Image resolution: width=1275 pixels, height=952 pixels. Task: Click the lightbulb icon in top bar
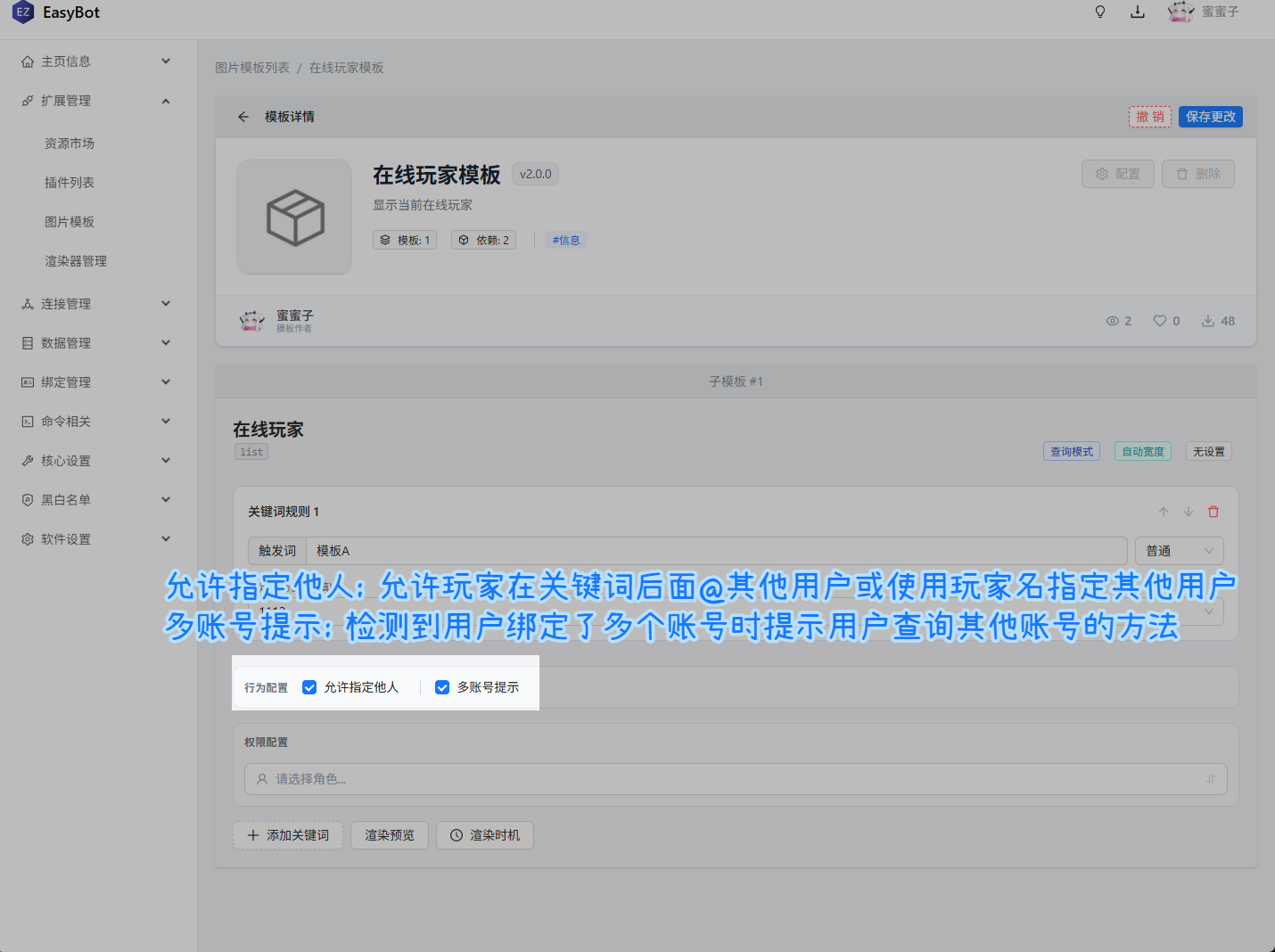pos(1100,12)
